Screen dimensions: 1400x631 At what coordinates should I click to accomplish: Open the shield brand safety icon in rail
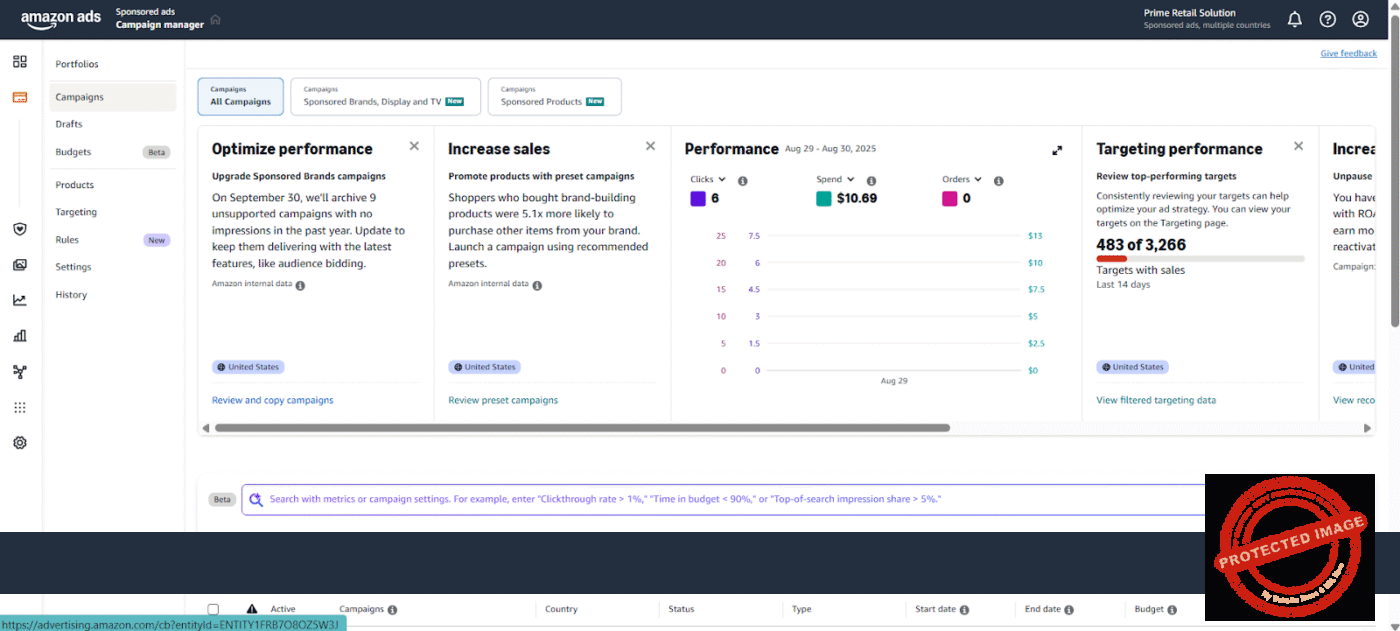[20, 229]
